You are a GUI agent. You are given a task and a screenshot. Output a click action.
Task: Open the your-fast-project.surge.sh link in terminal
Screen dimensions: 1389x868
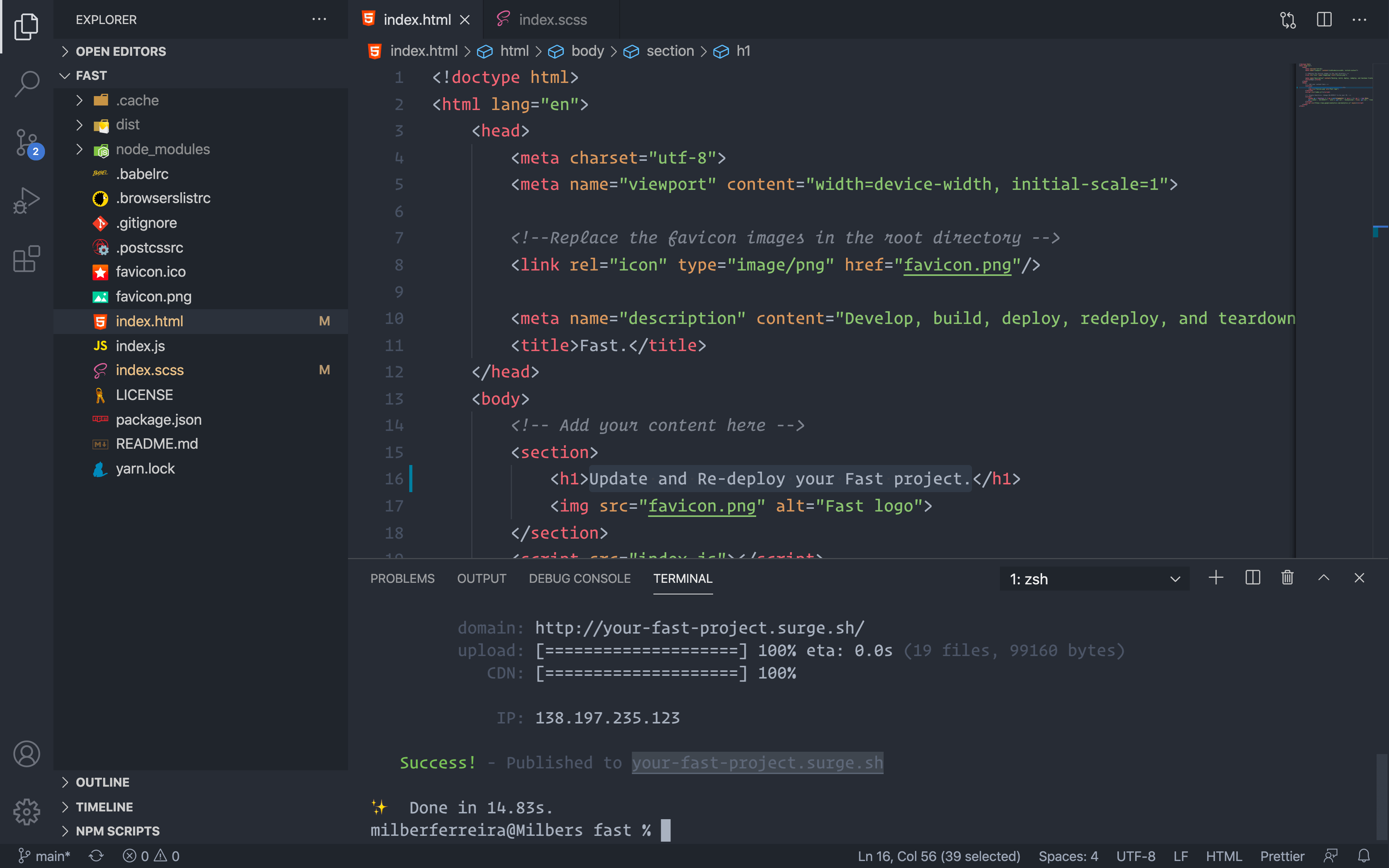(x=757, y=762)
